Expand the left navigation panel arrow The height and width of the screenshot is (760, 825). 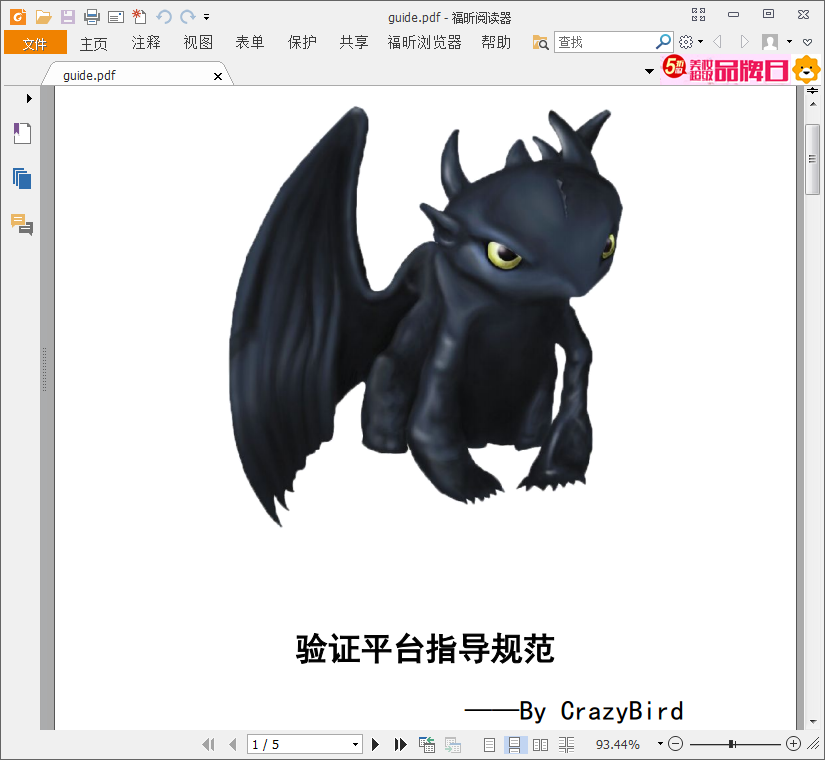pos(29,98)
